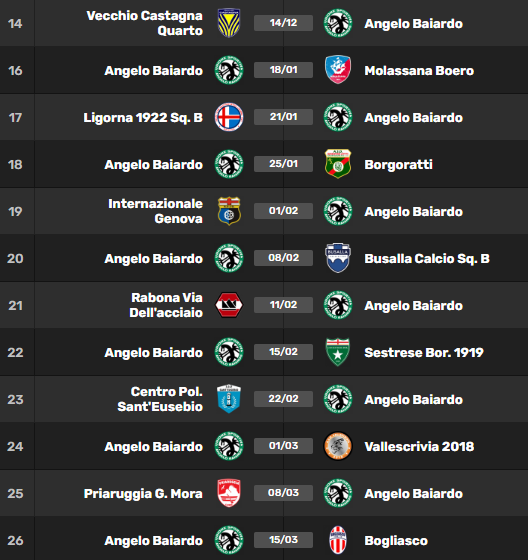Click the Centro Pol. Sant'Eusebio crest
The width and height of the screenshot is (528, 560).
click(229, 399)
